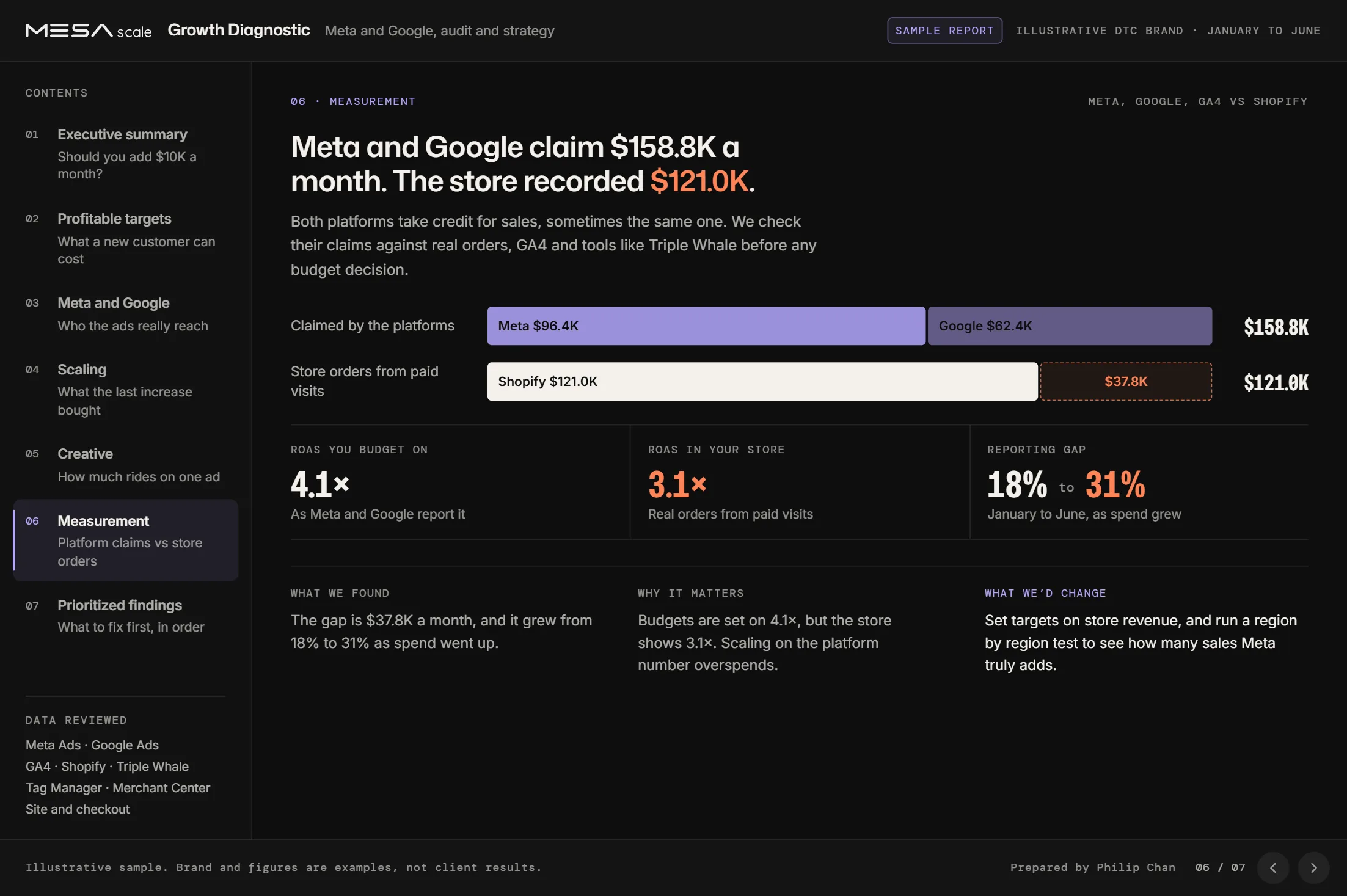Click the 'ROAS you budget on' label
The height and width of the screenshot is (896, 1347).
coord(359,450)
